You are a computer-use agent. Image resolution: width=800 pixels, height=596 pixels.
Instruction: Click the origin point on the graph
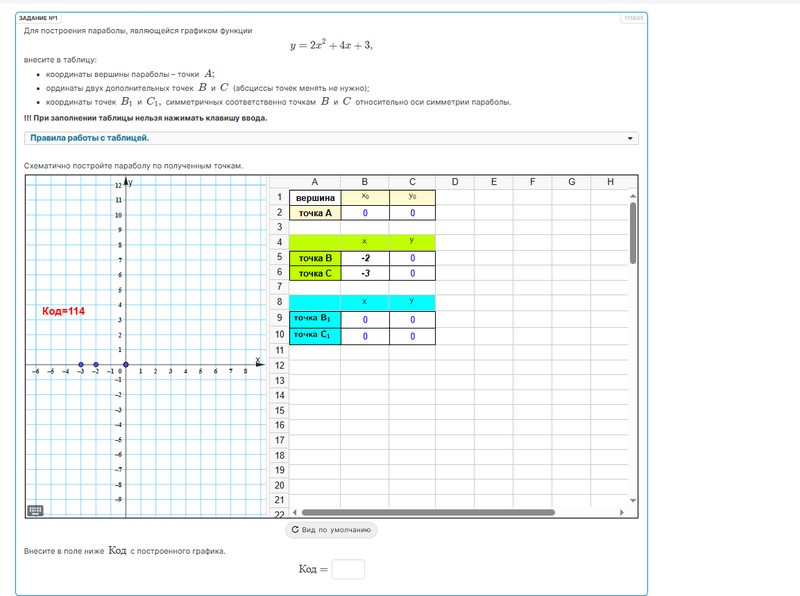[126, 365]
